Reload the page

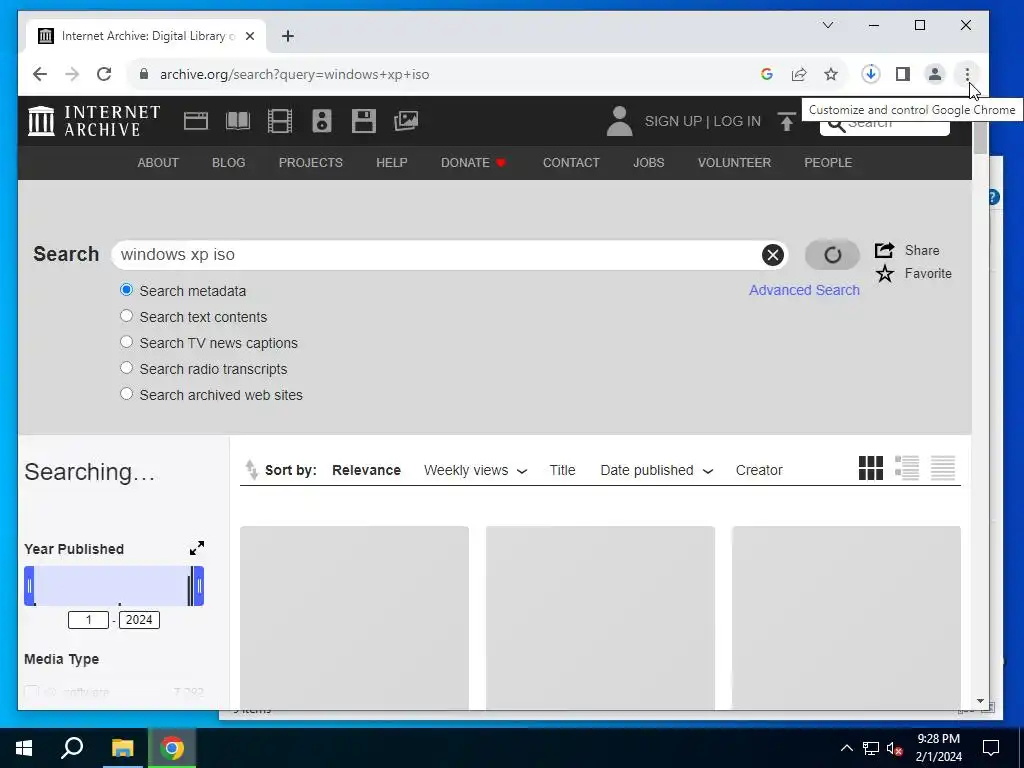click(x=104, y=74)
